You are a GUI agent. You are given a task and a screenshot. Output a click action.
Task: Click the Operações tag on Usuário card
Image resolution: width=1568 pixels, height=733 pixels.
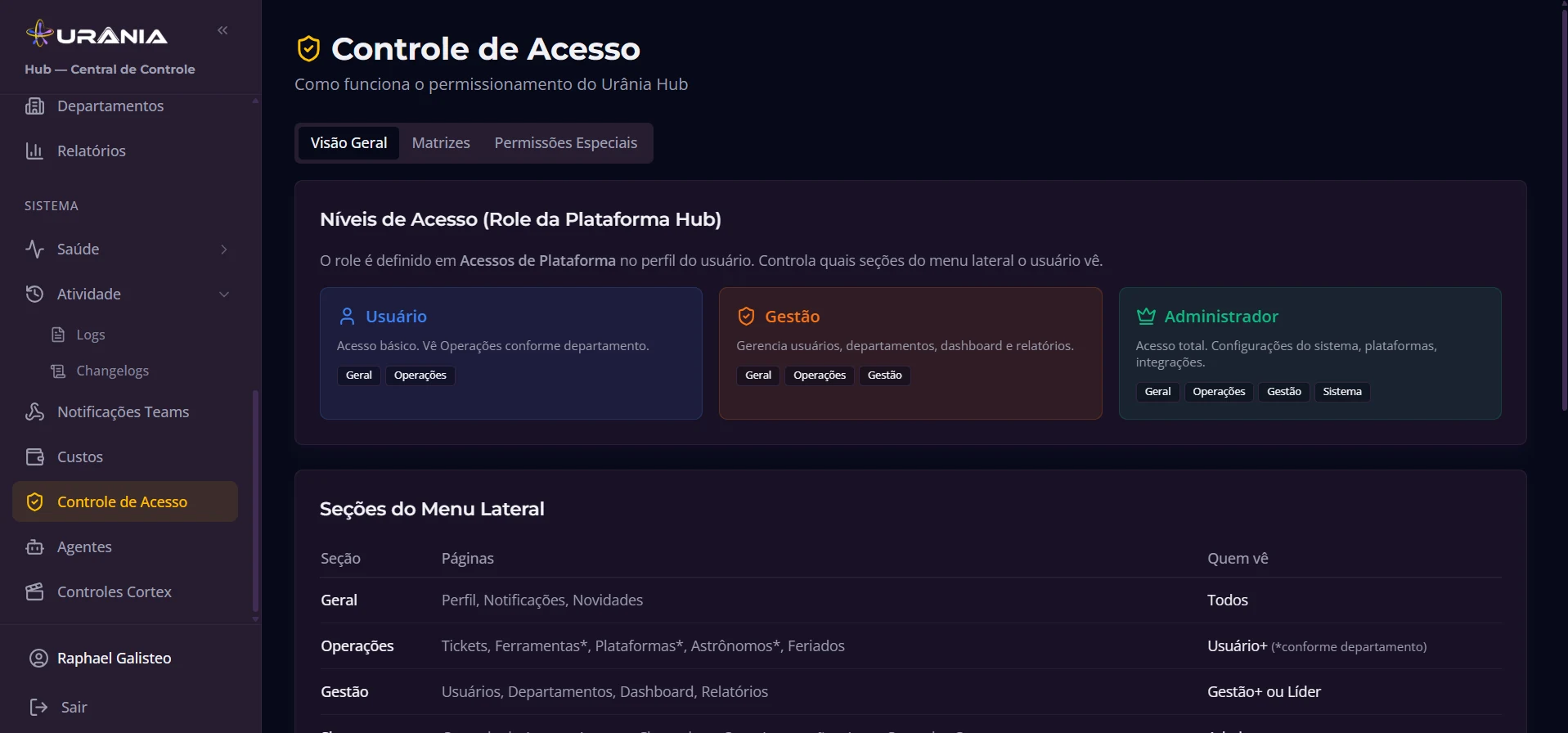[x=420, y=375]
